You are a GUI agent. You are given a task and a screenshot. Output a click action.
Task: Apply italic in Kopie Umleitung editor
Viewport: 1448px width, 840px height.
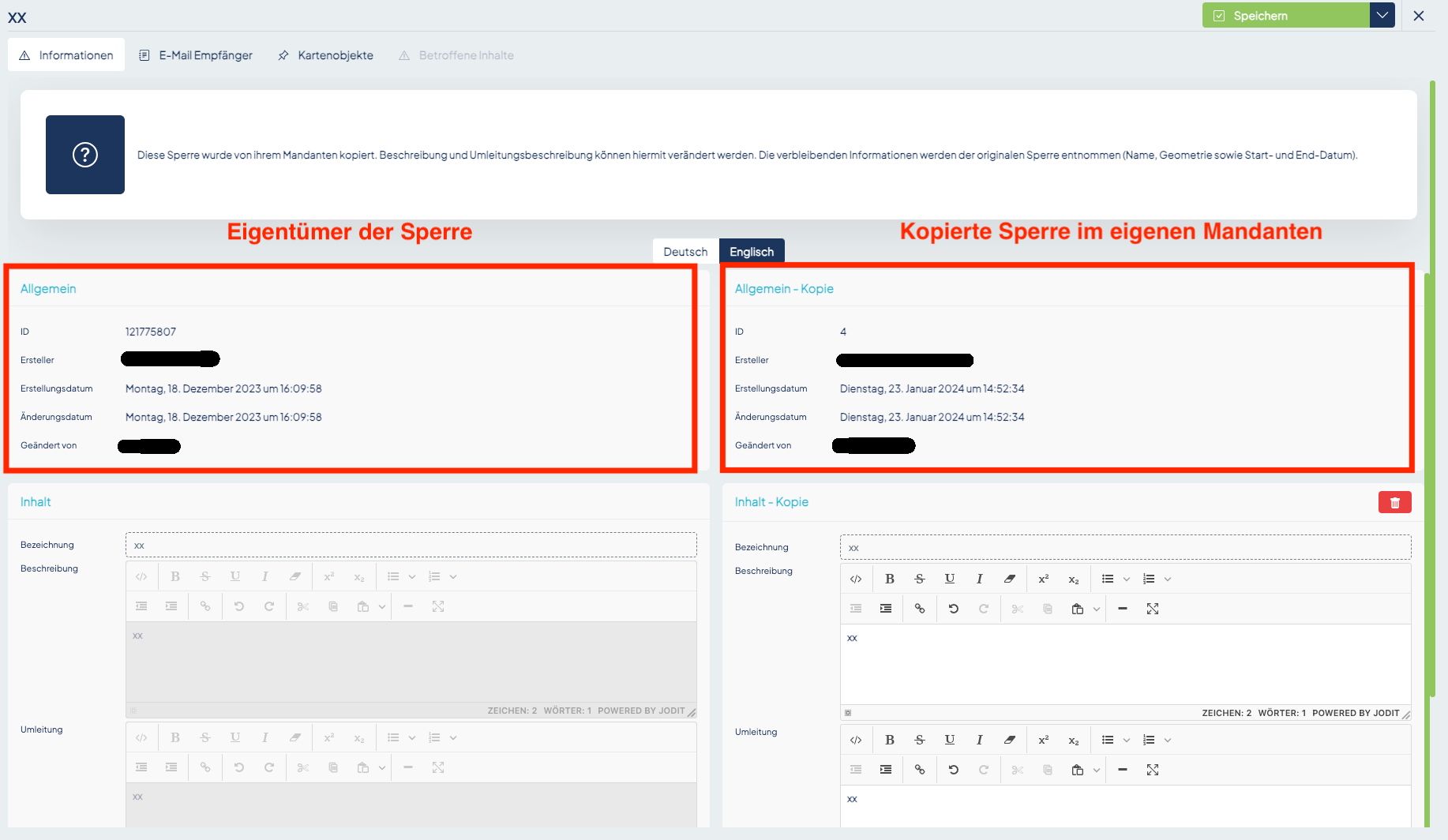pos(980,740)
